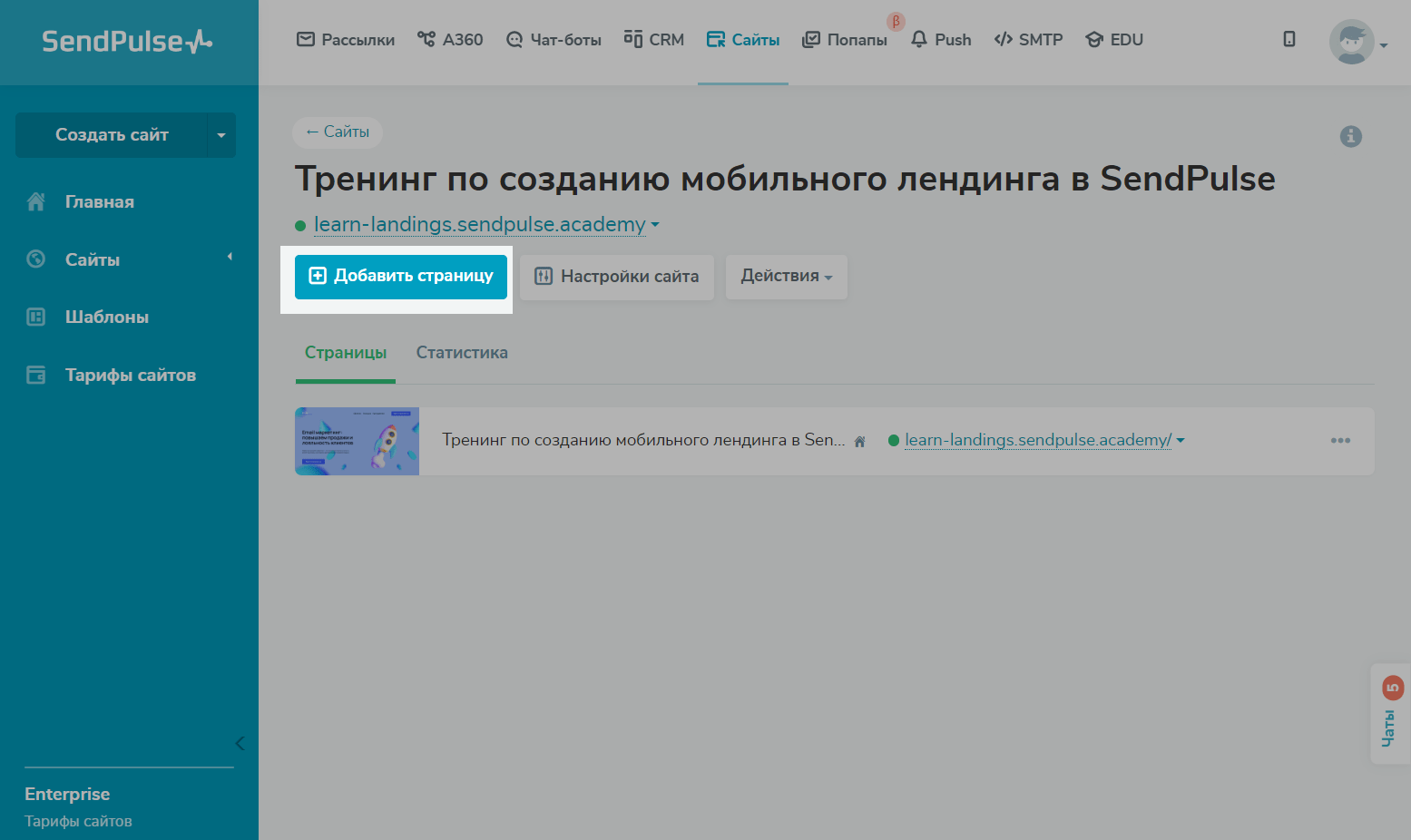
Task: Open the Чаты side panel tab
Action: [1389, 715]
